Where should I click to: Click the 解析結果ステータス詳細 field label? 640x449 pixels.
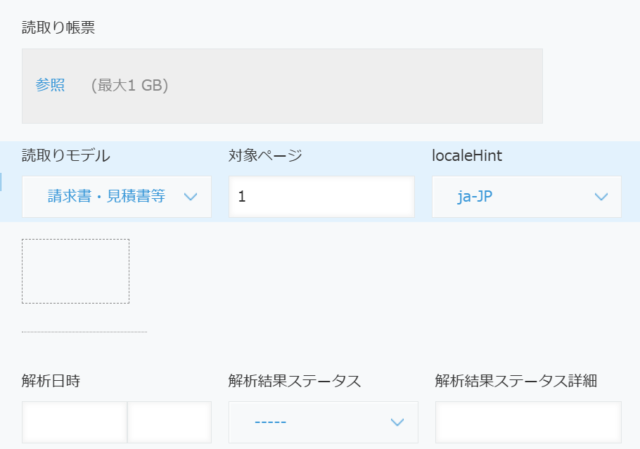tap(516, 381)
